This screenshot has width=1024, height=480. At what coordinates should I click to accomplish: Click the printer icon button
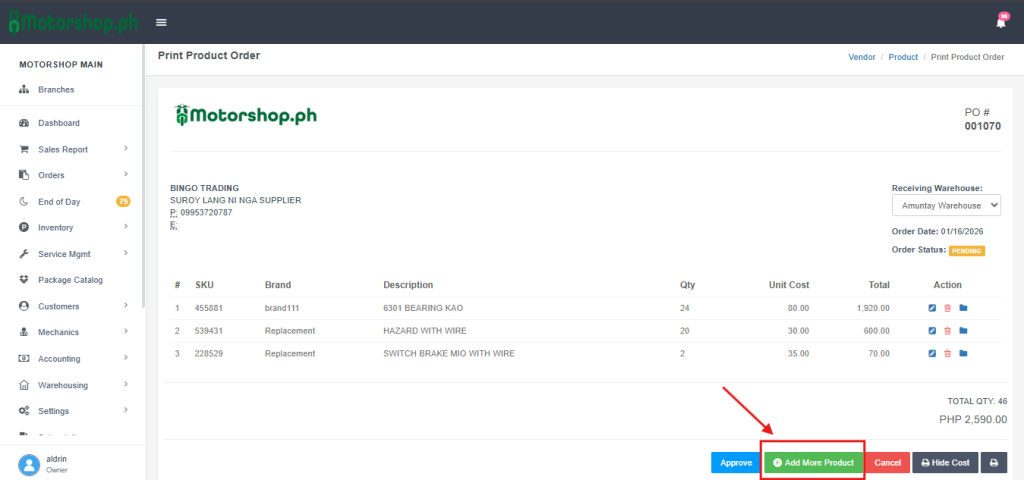tap(993, 463)
